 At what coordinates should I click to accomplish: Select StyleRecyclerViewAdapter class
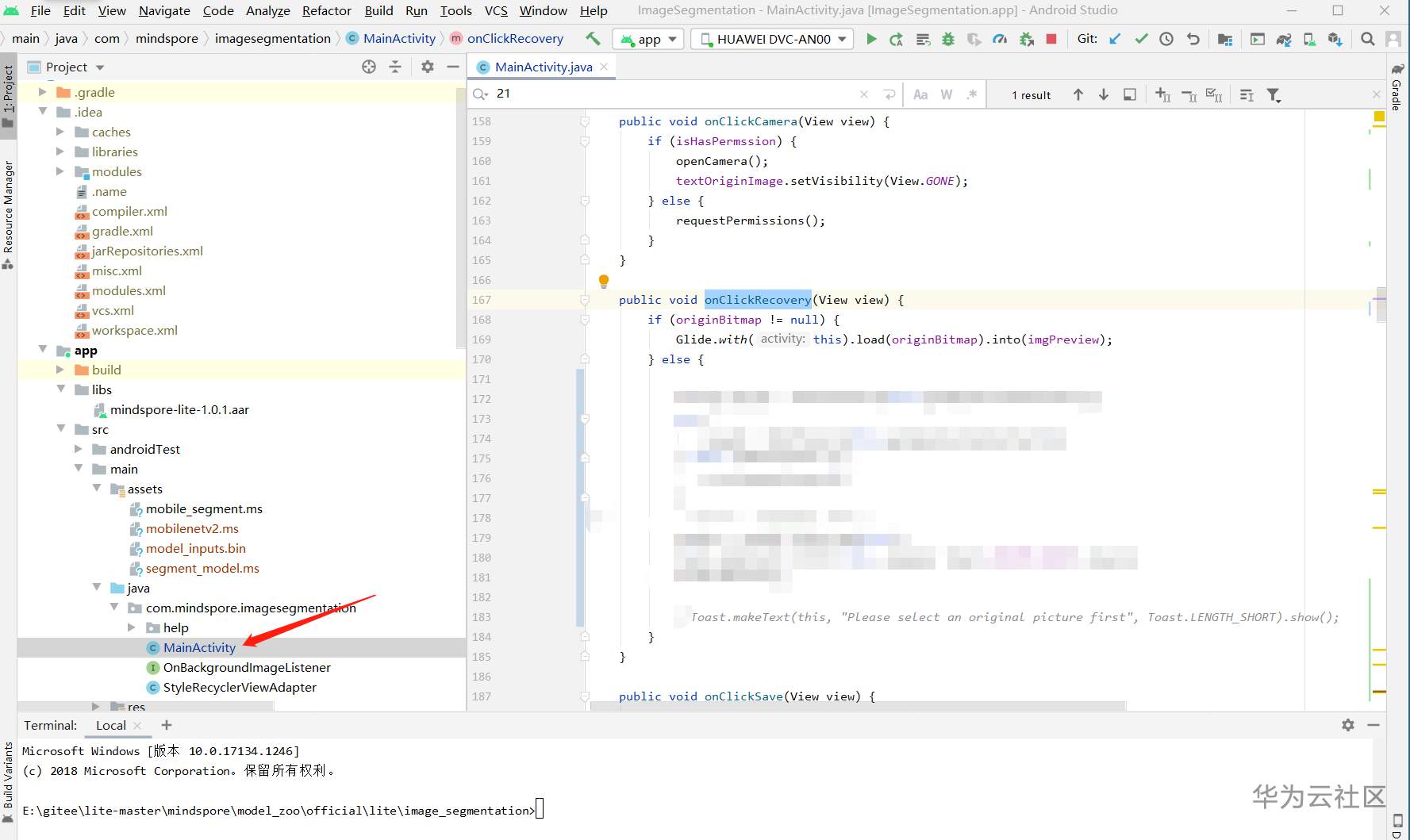pyautogui.click(x=240, y=687)
